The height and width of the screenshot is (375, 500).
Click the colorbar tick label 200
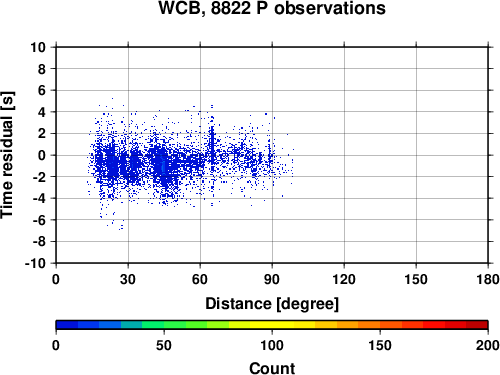(x=488, y=345)
